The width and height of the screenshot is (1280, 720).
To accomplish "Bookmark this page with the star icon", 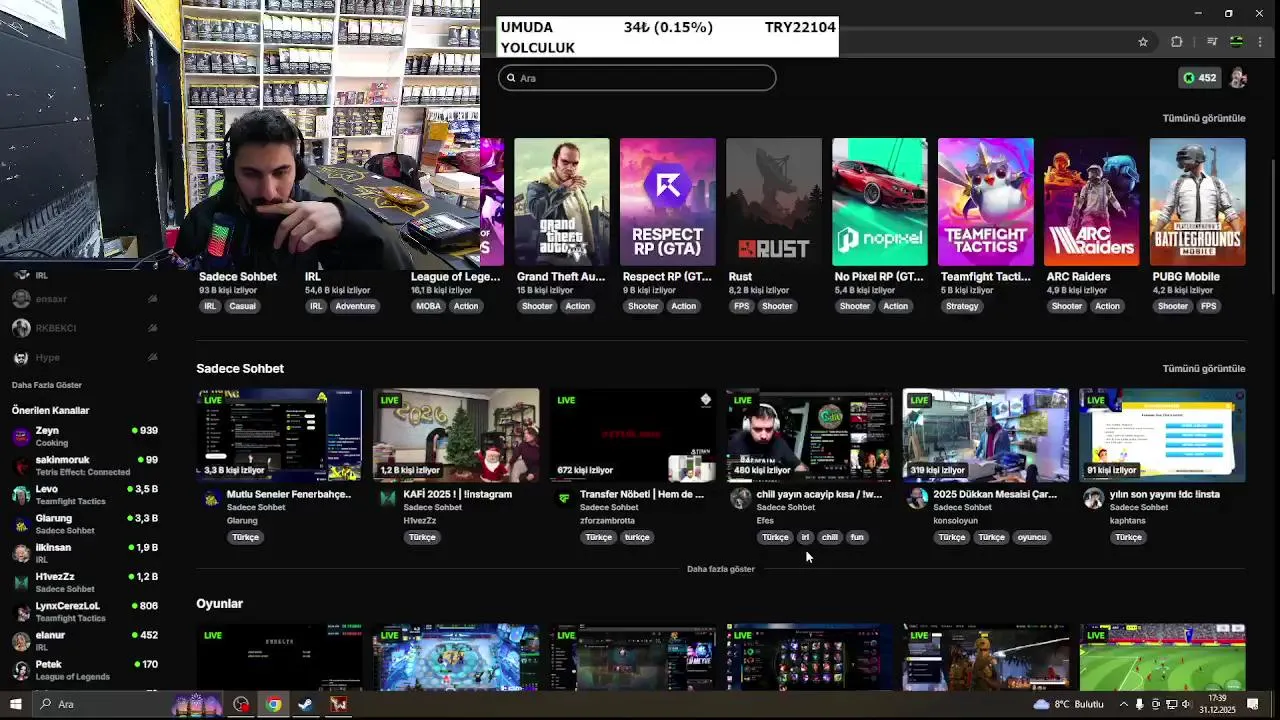I will coord(1143,42).
